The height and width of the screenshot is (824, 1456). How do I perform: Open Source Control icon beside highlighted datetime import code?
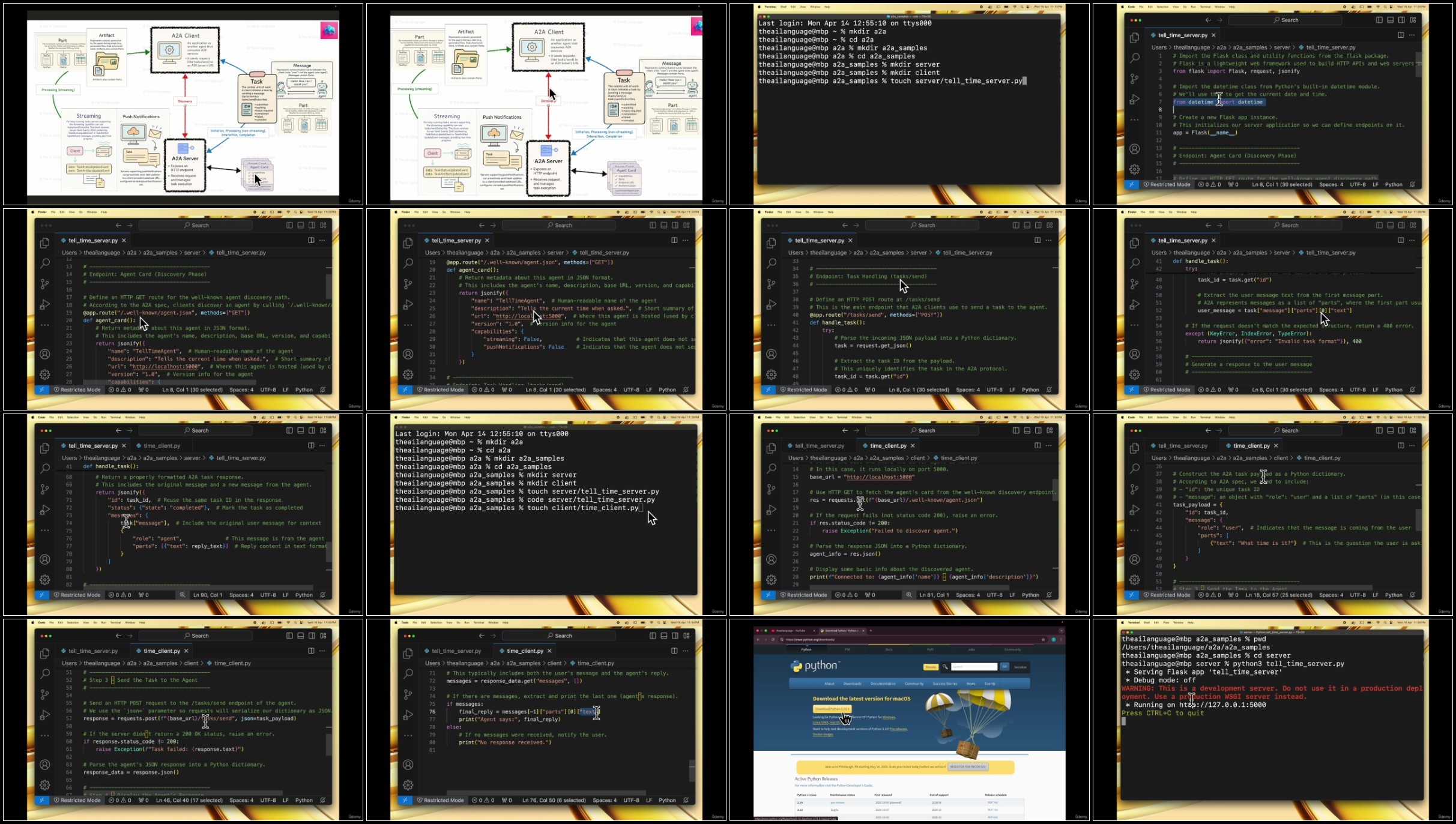[x=1134, y=79]
